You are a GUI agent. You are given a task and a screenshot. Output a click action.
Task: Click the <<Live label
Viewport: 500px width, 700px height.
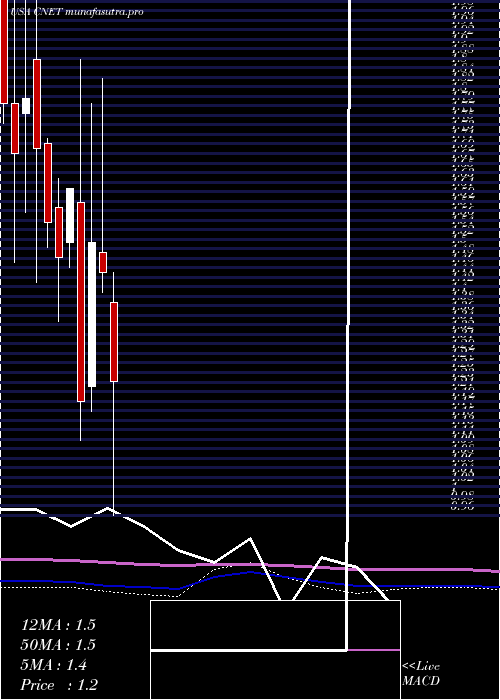coord(421,667)
